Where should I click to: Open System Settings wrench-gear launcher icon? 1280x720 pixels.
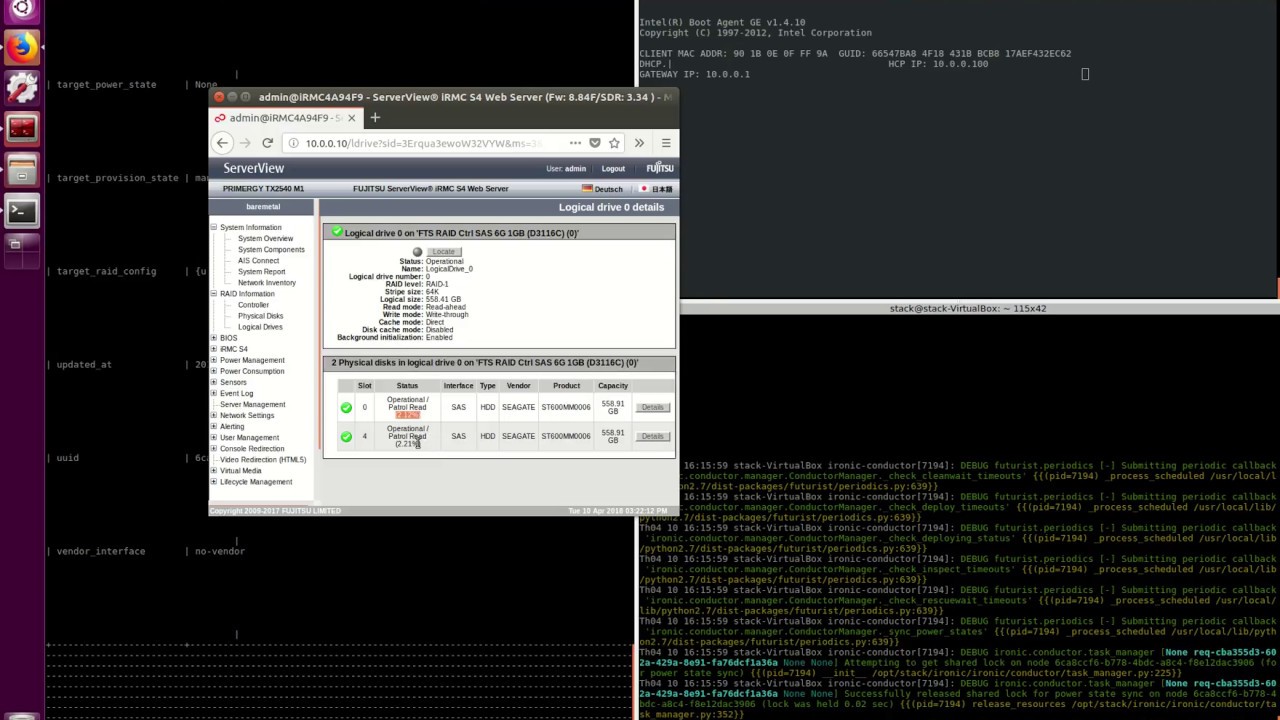[22, 88]
